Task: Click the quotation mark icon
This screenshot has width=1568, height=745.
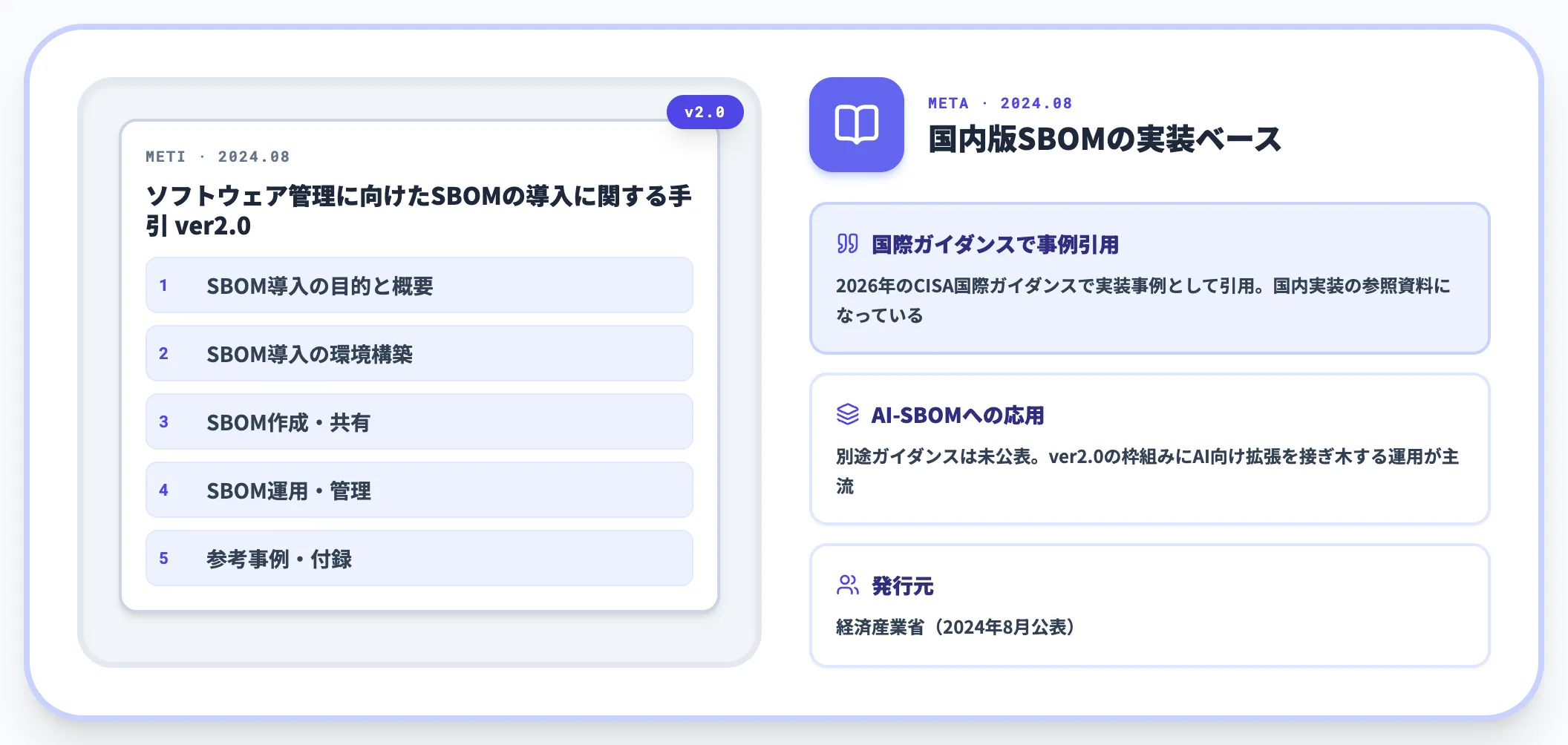Action: [847, 243]
